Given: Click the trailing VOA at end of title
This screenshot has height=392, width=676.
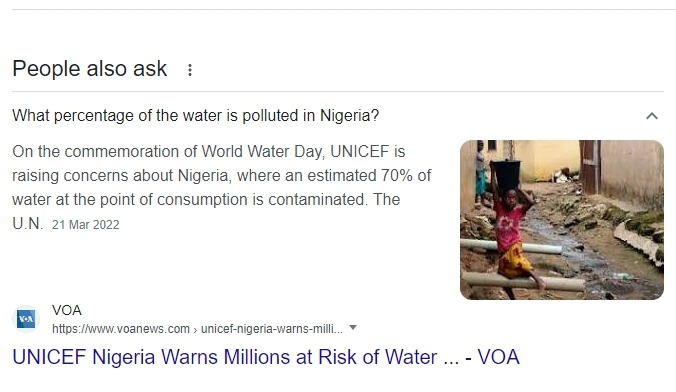Looking at the screenshot, I should [498, 357].
